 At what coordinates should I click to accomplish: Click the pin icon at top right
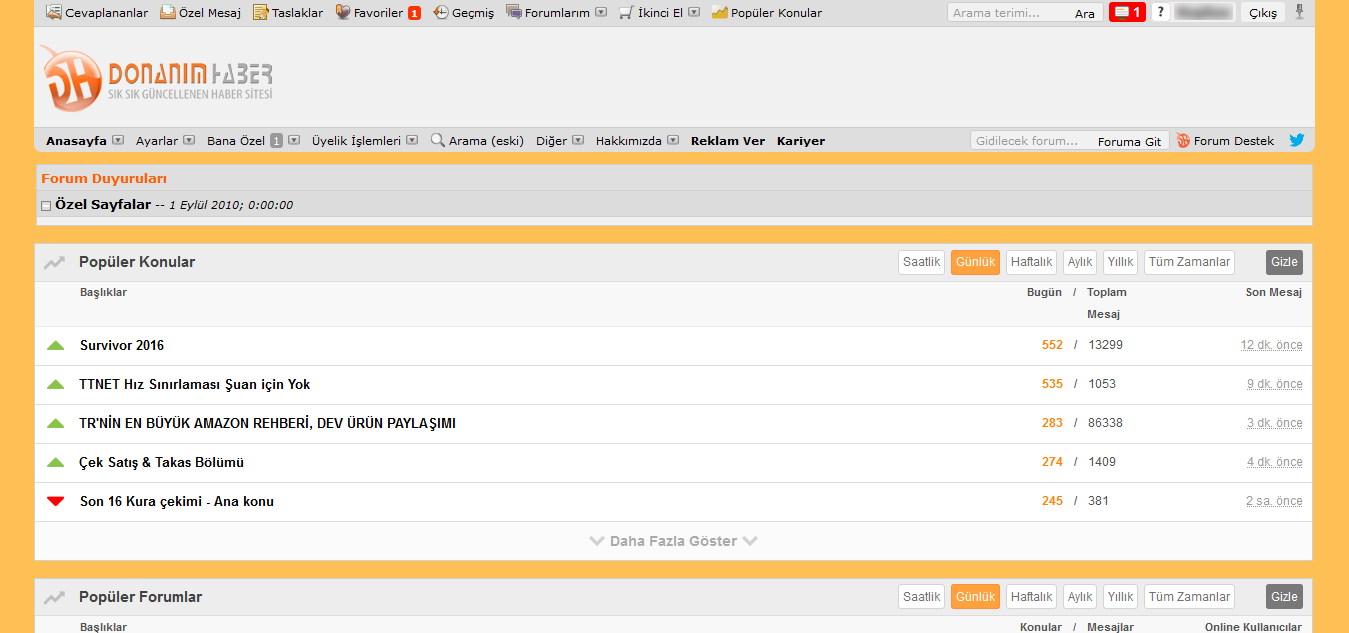(x=1299, y=12)
